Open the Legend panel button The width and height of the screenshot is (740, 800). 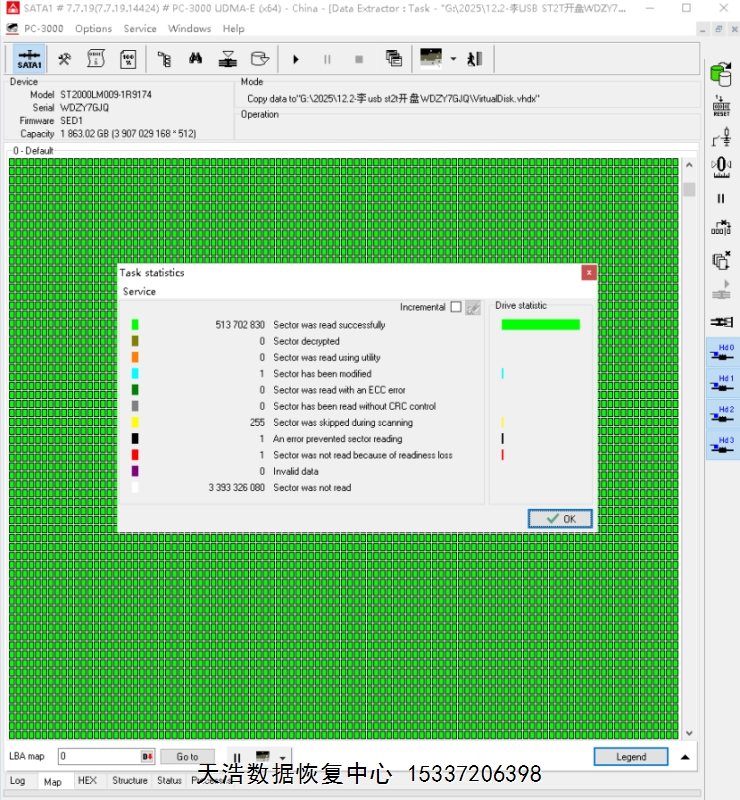click(630, 757)
